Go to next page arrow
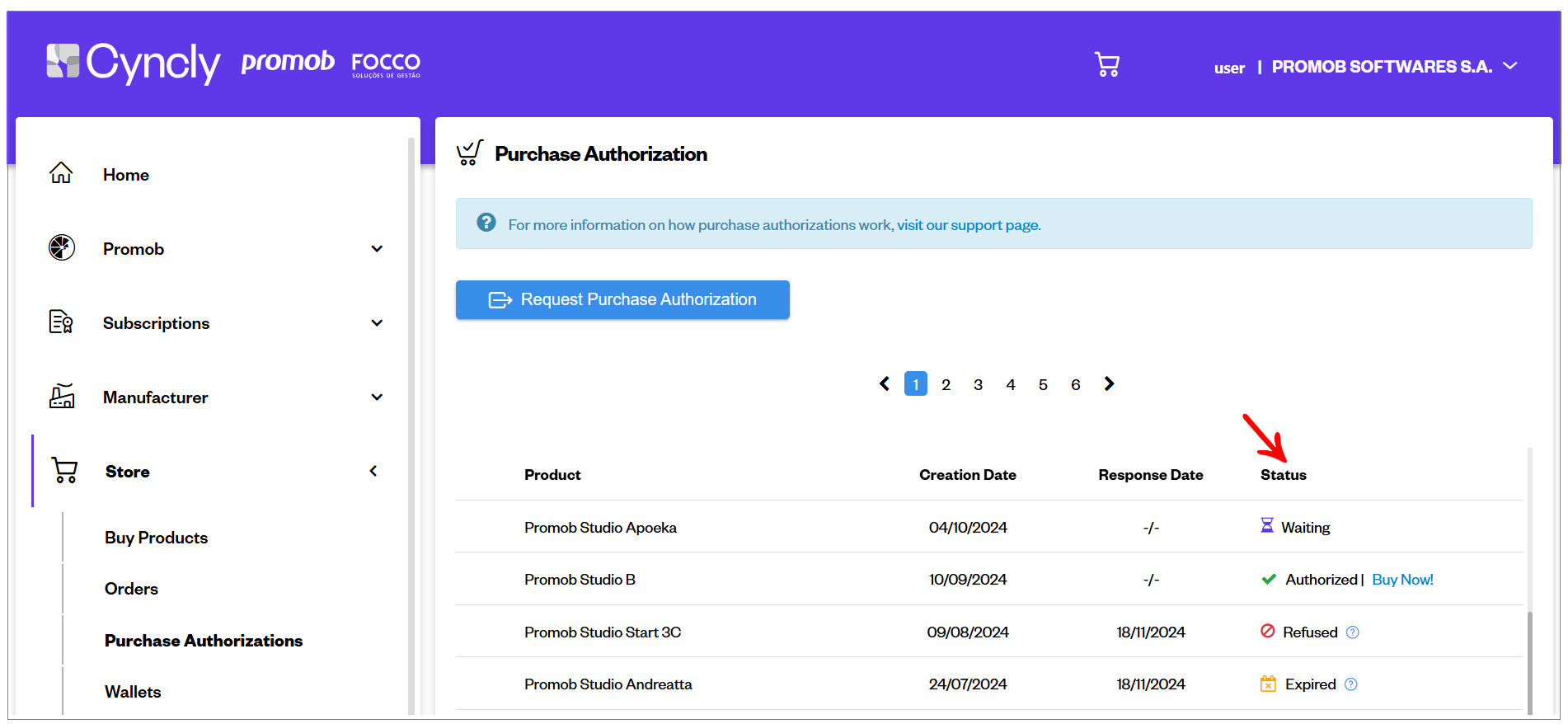The width and height of the screenshot is (1568, 724). 1109,383
